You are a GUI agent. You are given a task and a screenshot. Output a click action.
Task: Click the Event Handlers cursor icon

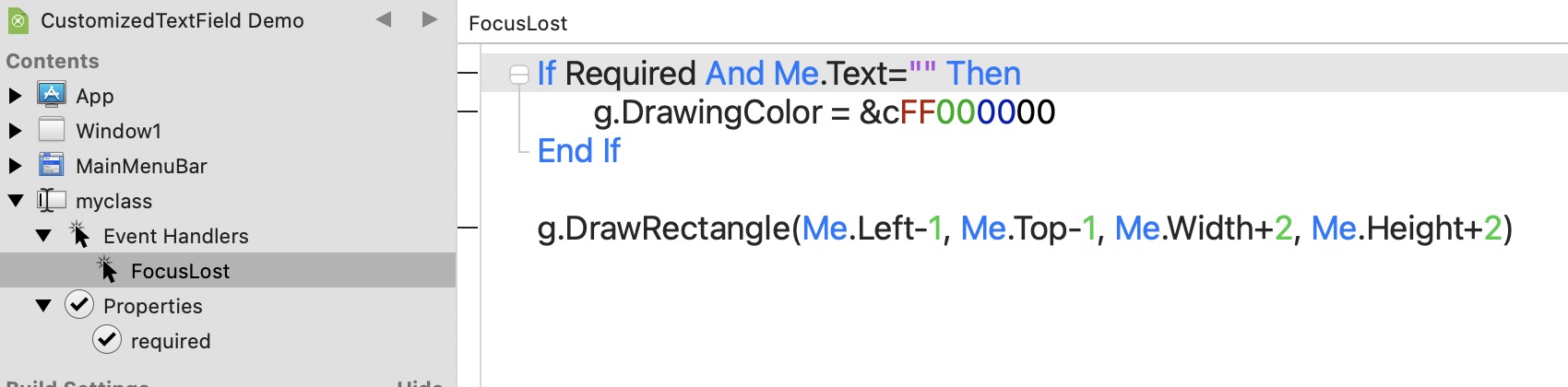79,235
